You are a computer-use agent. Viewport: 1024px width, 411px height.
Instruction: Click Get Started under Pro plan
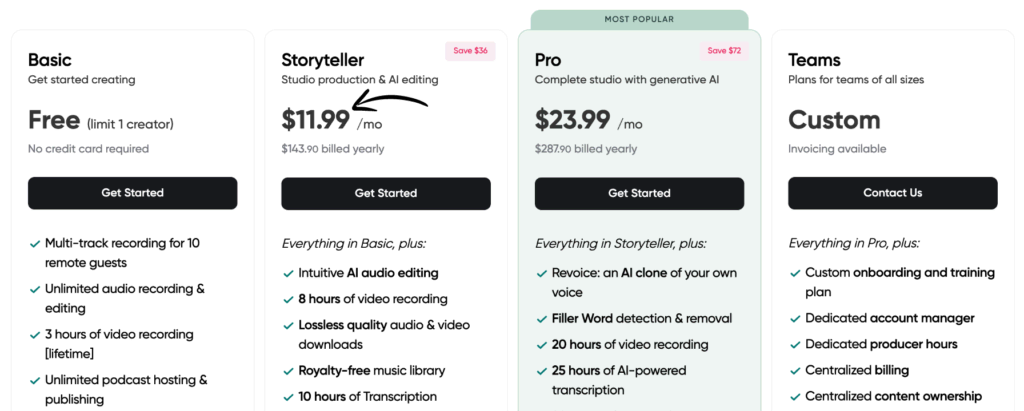639,193
